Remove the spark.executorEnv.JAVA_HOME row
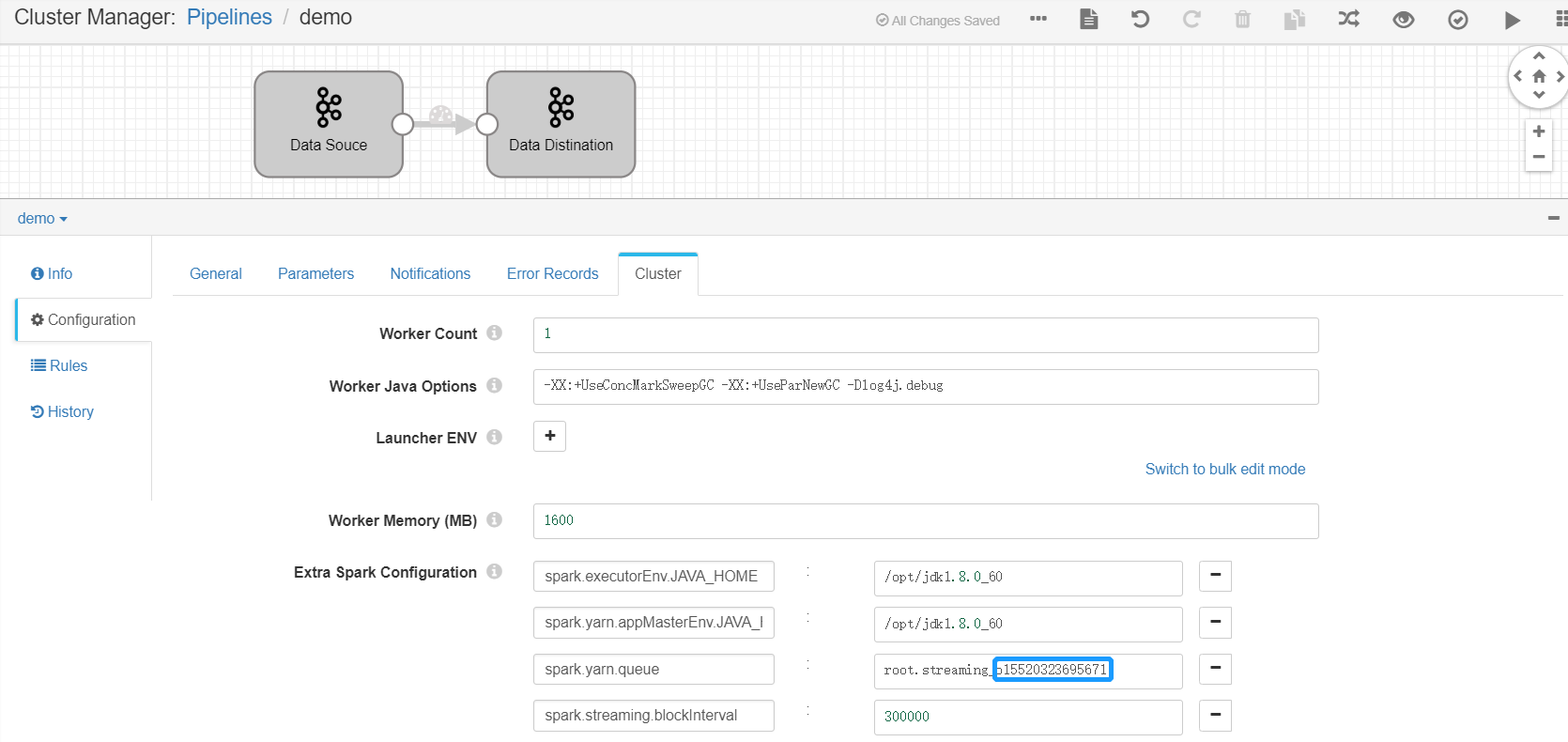 (x=1215, y=576)
